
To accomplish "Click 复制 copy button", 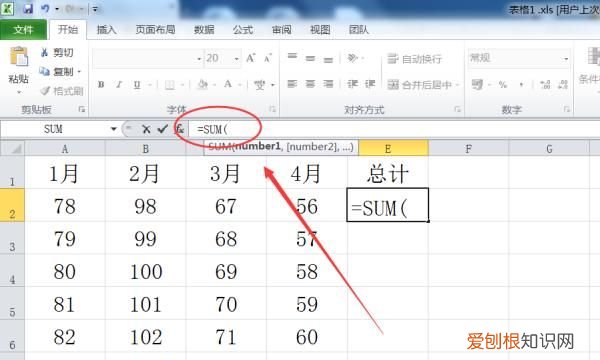I will click(56, 72).
